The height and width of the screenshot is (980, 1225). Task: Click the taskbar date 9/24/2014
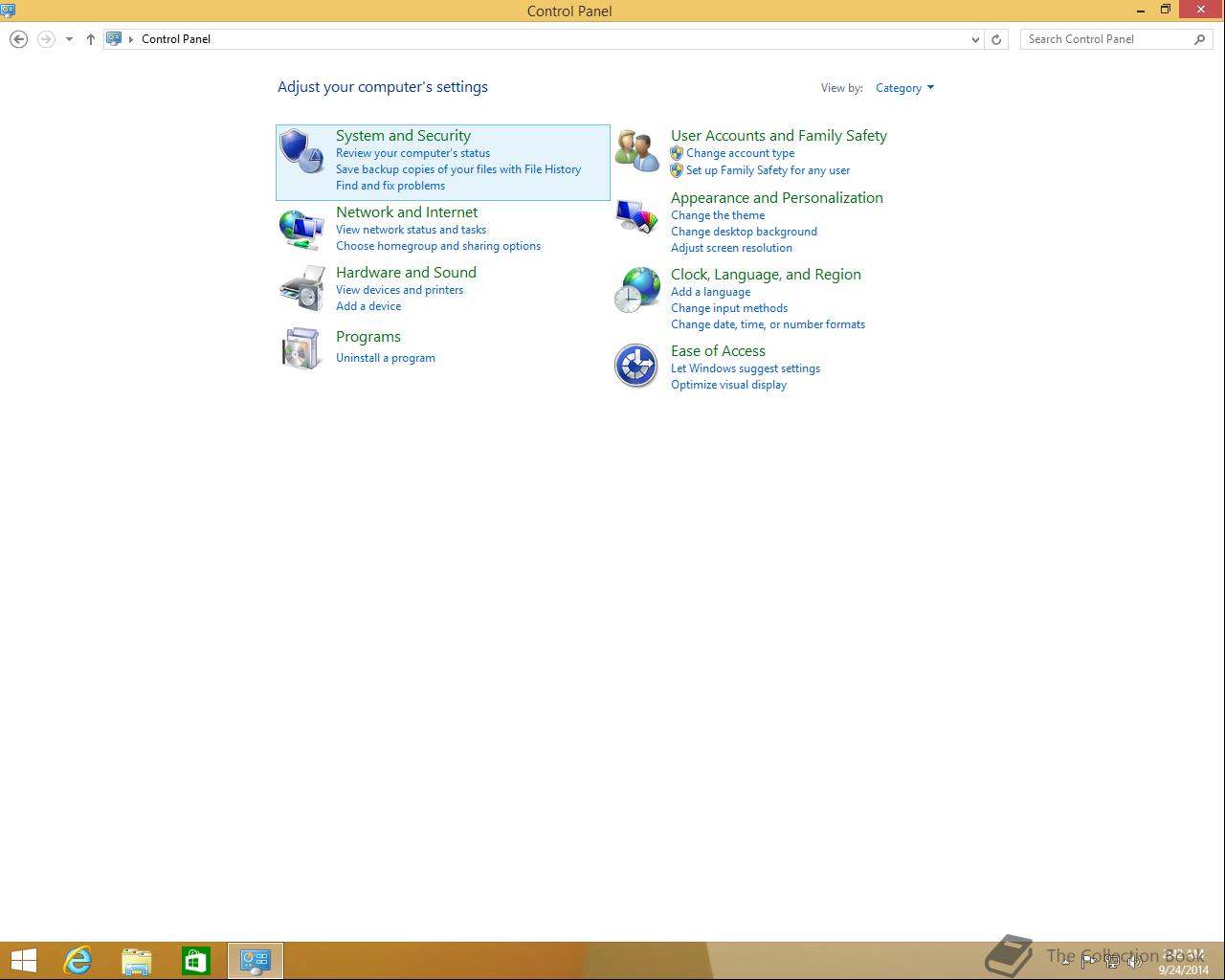[1184, 970]
